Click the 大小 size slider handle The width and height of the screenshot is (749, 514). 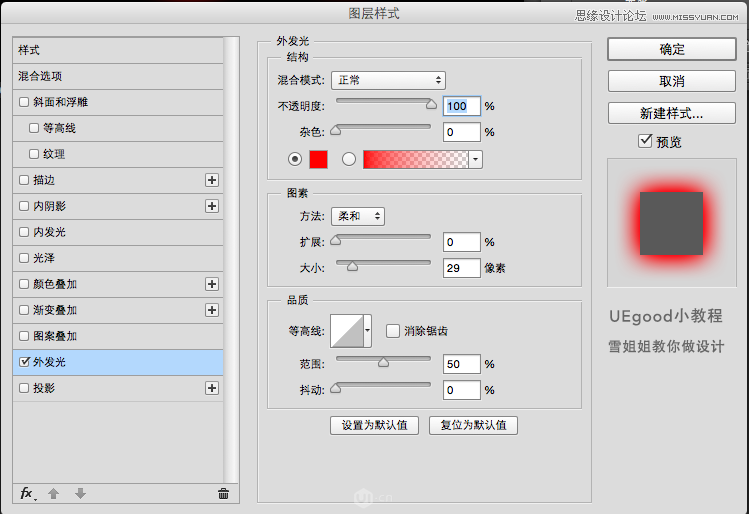point(353,266)
